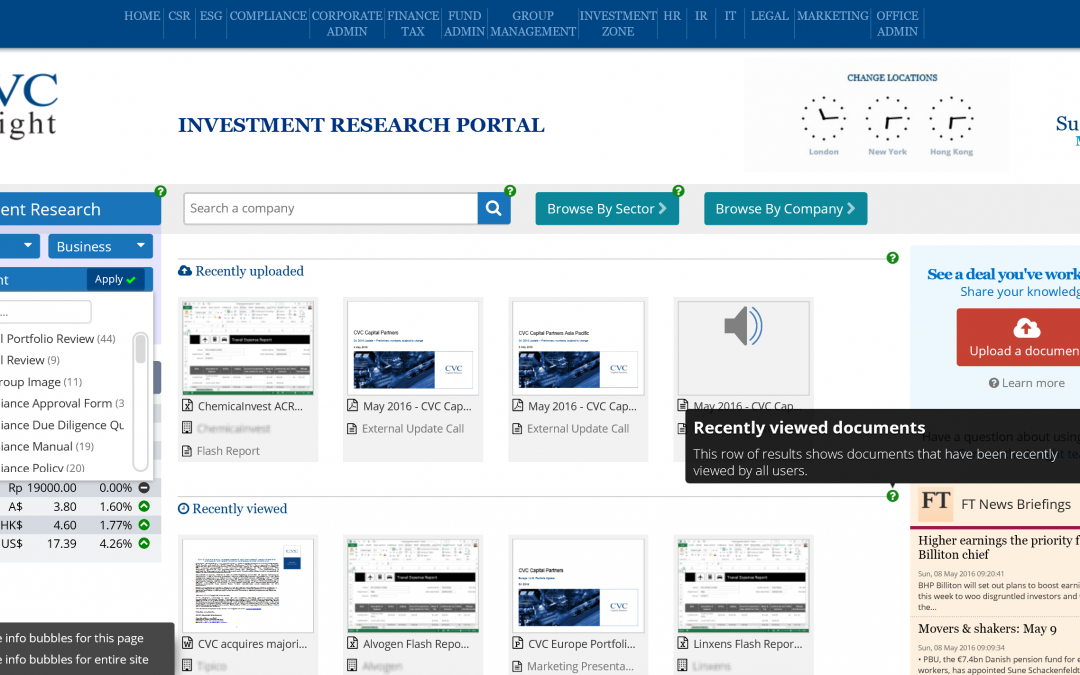The height and width of the screenshot is (675, 1080).
Task: Click the Hong Kong clock
Action: [x=951, y=119]
